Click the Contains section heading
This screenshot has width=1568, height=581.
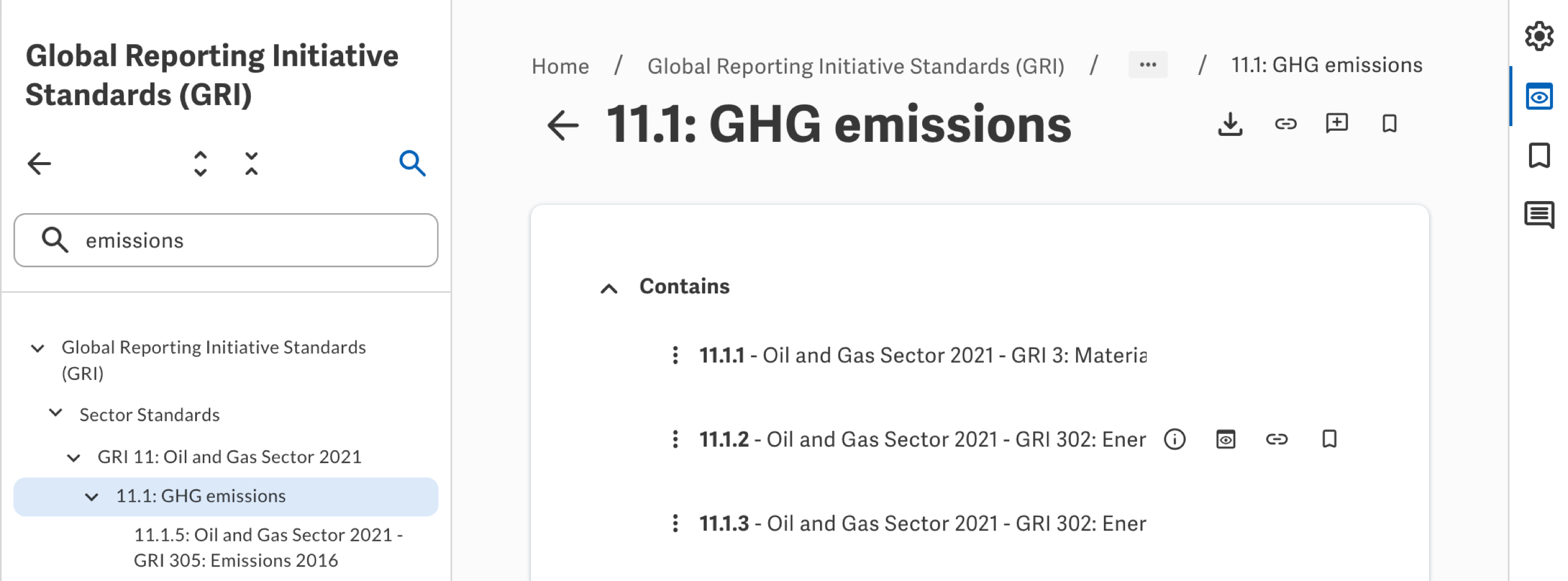(x=685, y=286)
